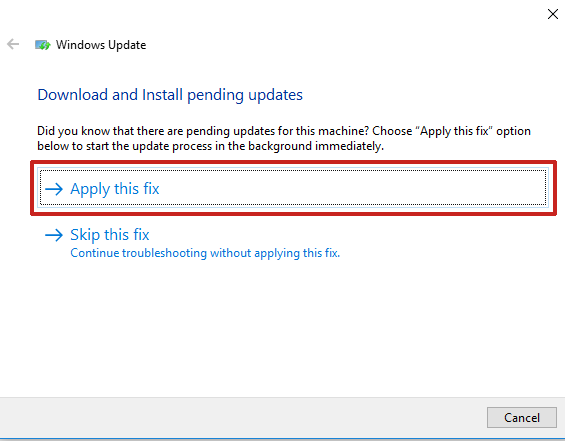Image resolution: width=565 pixels, height=441 pixels.
Task: Click the word 'immediately' in the description
Action: click(x=349, y=146)
